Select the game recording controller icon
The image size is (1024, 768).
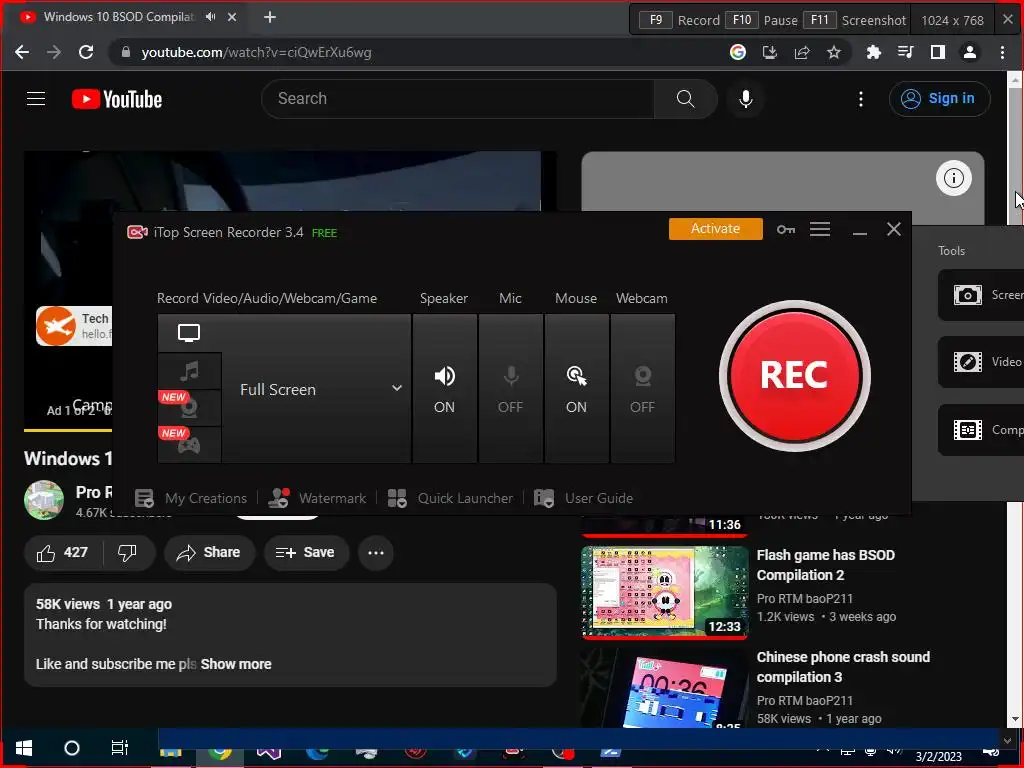coord(189,445)
